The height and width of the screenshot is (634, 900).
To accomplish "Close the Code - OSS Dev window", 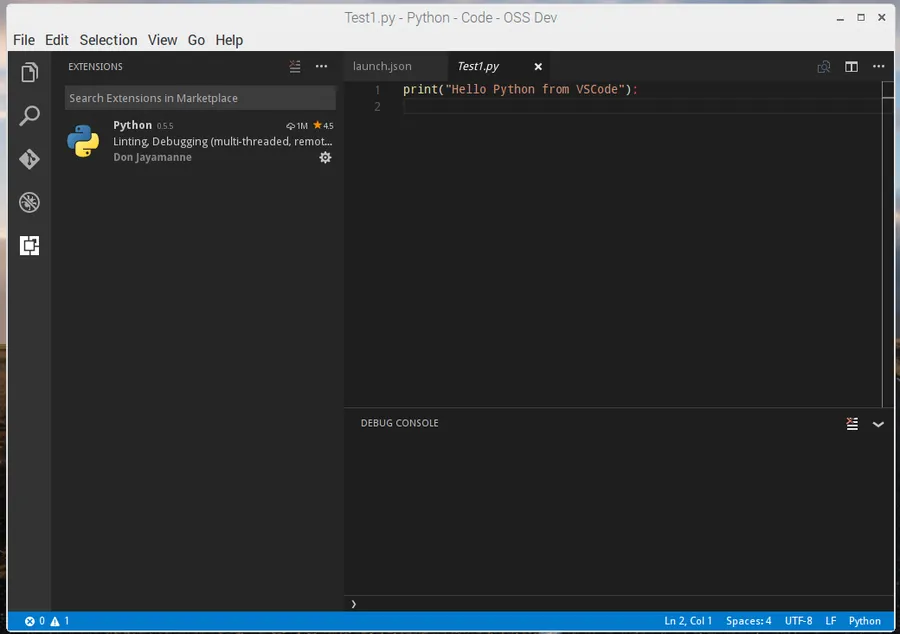I will 882,18.
